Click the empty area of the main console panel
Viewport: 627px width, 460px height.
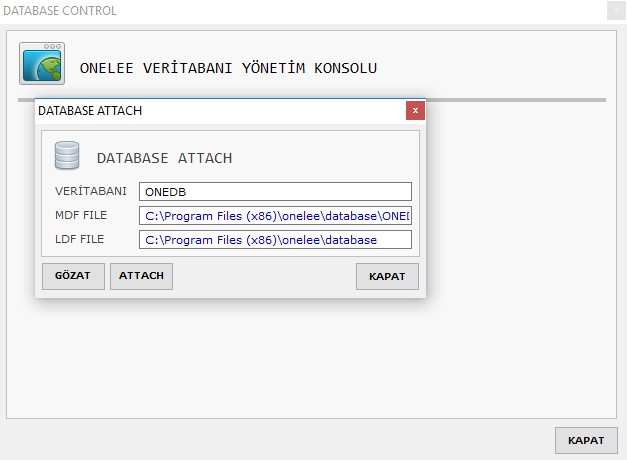[312, 360]
